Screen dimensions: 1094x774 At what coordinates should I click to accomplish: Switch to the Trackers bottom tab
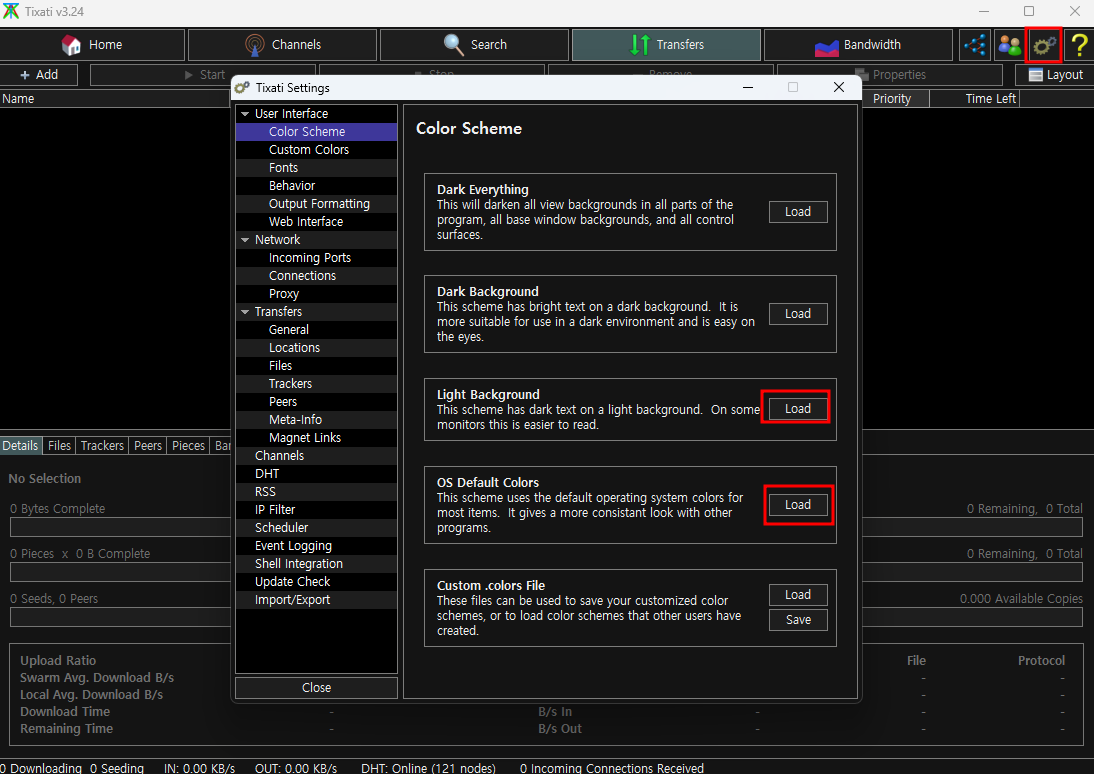click(x=102, y=445)
